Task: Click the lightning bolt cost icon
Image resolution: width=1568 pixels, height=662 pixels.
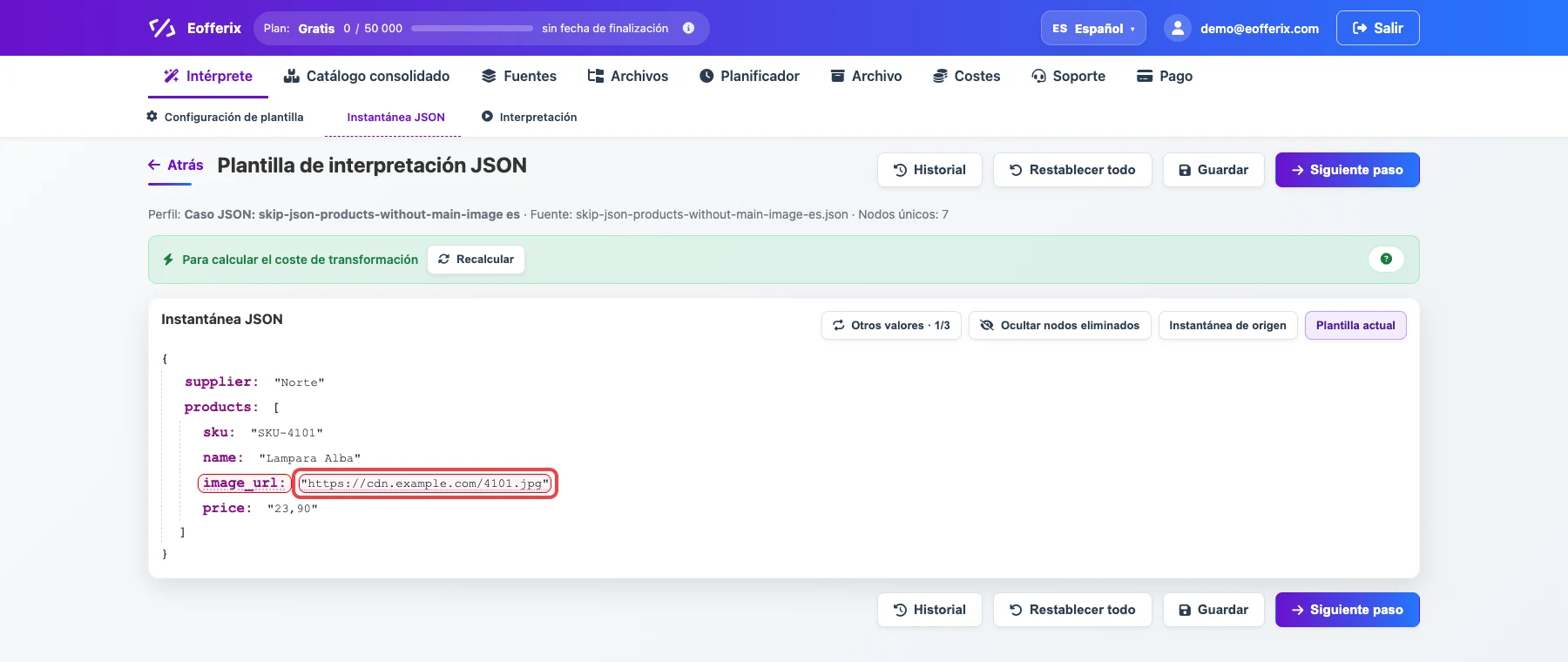Action: (x=168, y=260)
